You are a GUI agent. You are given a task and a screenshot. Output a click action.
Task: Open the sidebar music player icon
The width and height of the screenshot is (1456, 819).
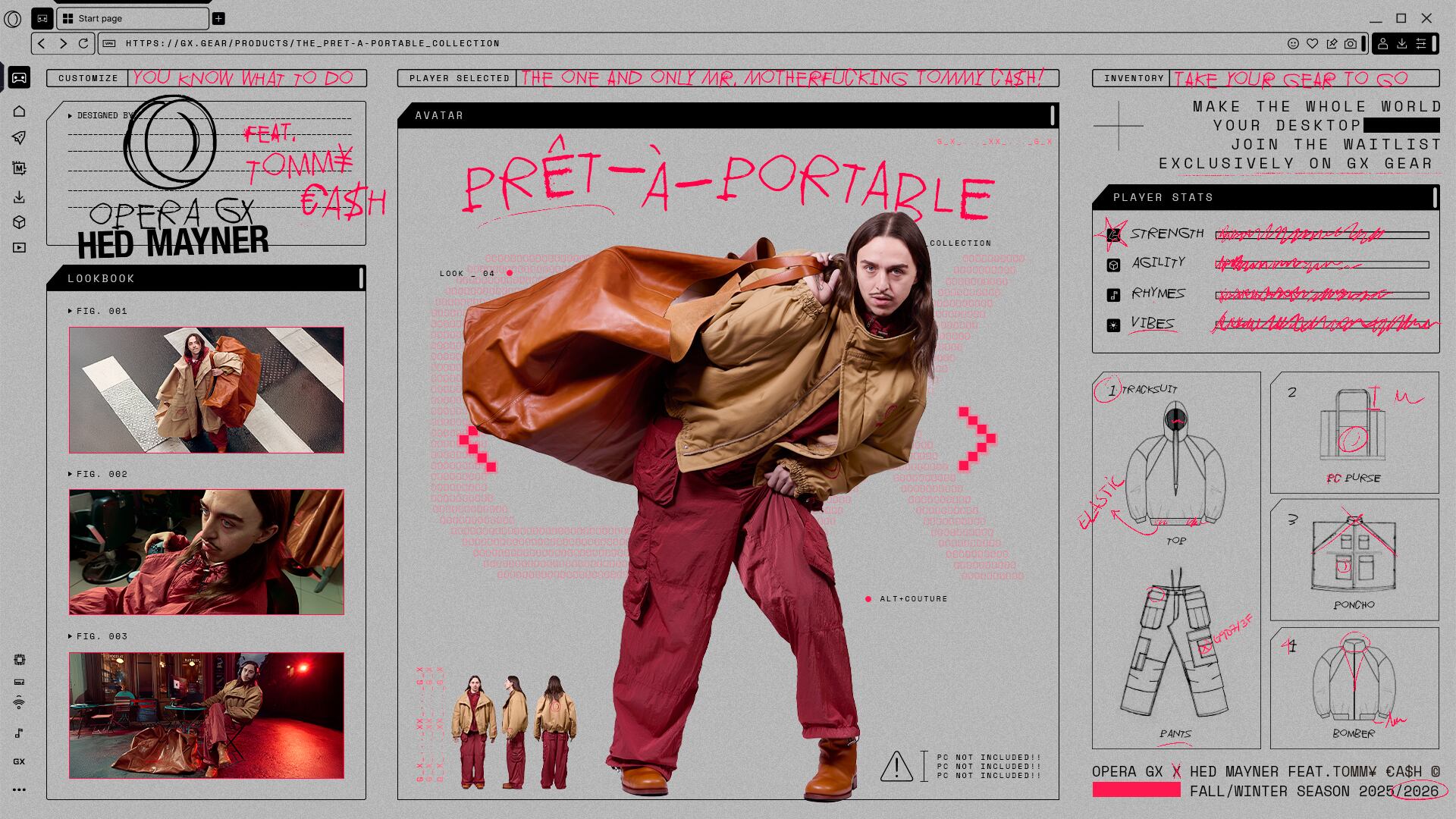coord(19,733)
